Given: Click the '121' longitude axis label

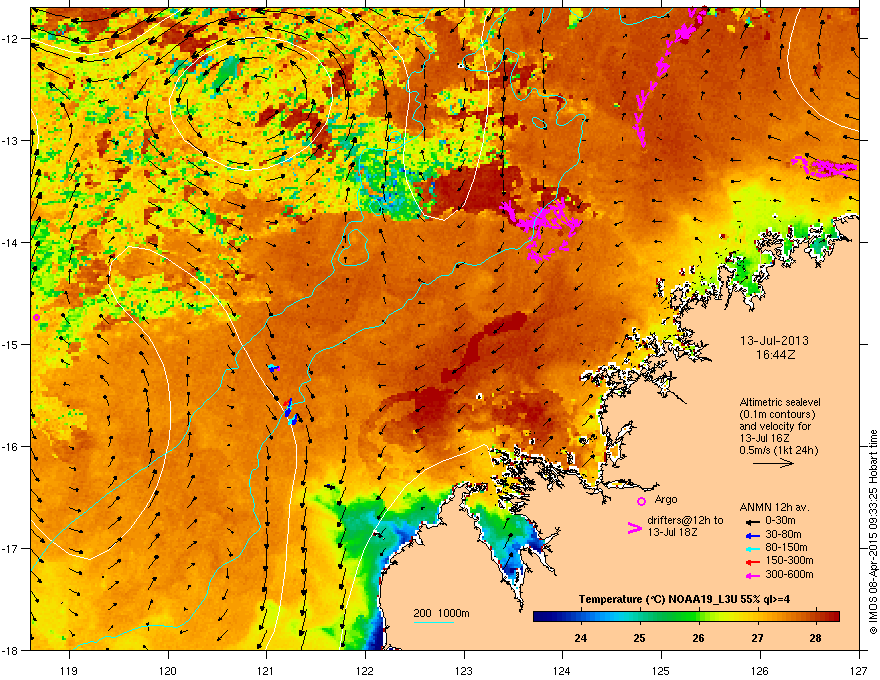Looking at the screenshot, I should point(266,670).
